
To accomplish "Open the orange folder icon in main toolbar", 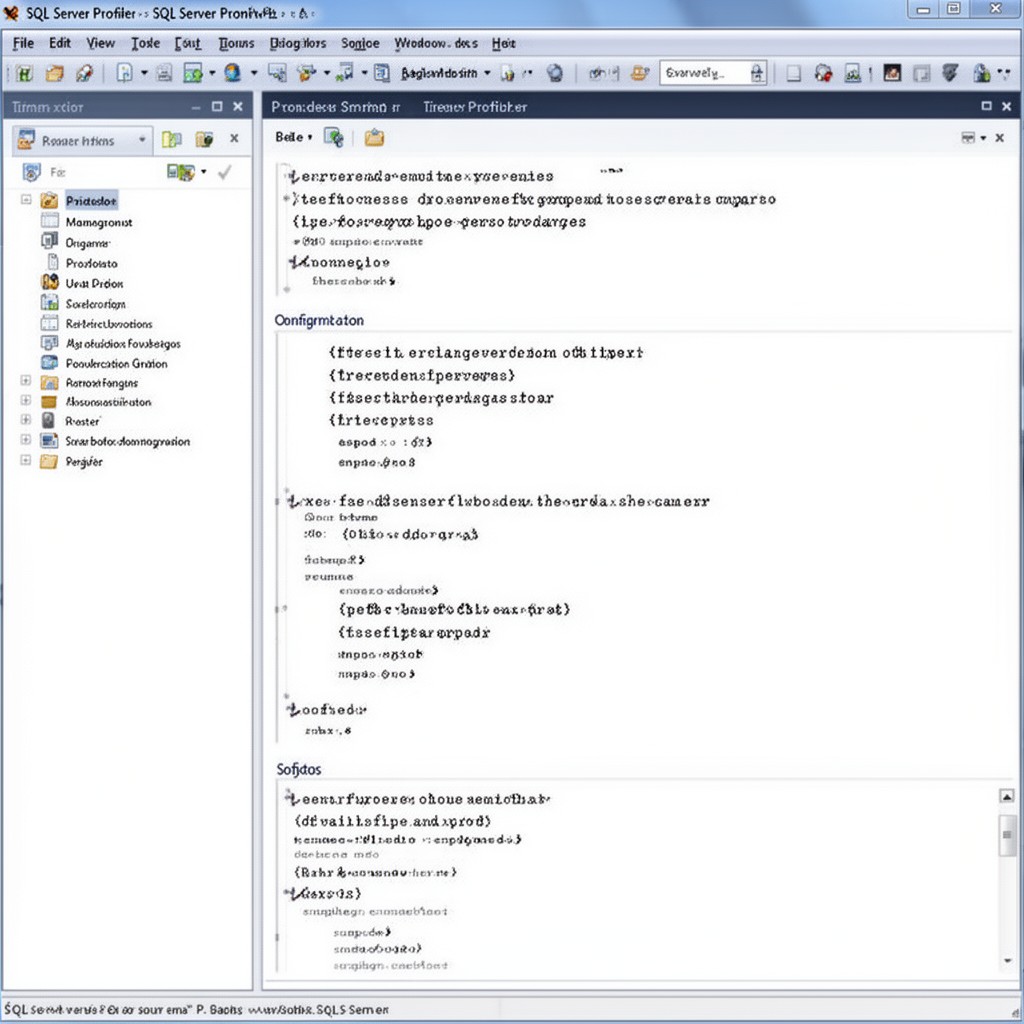I will click(54, 73).
